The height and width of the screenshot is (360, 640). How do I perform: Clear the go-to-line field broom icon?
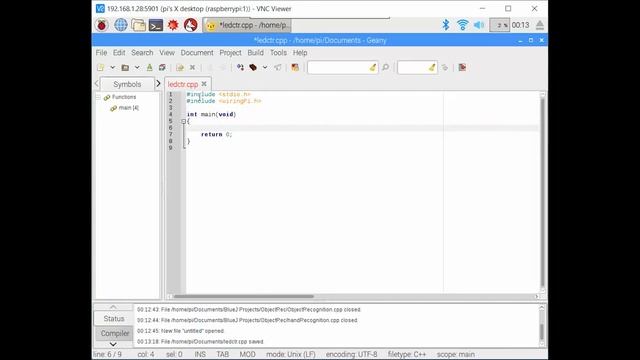[432, 68]
